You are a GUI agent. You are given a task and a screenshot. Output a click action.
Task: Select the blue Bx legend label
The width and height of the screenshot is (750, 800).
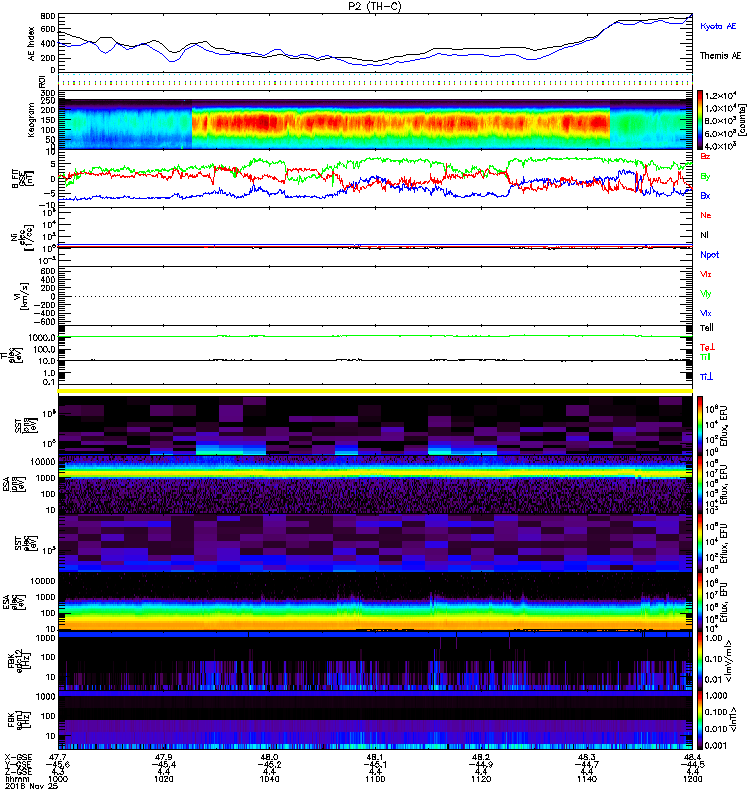click(705, 195)
